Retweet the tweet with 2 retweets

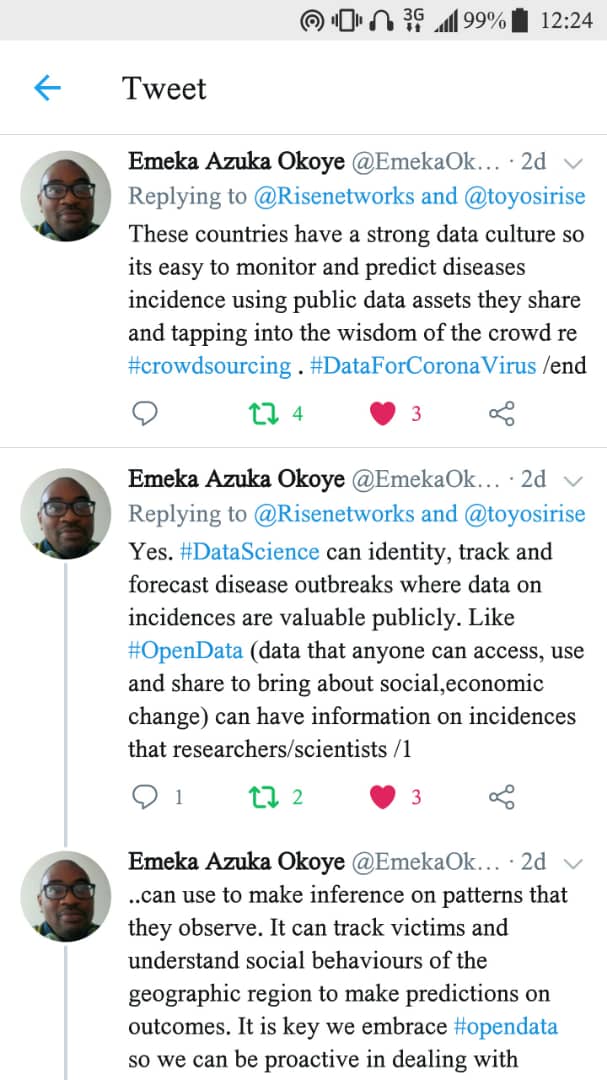[263, 797]
